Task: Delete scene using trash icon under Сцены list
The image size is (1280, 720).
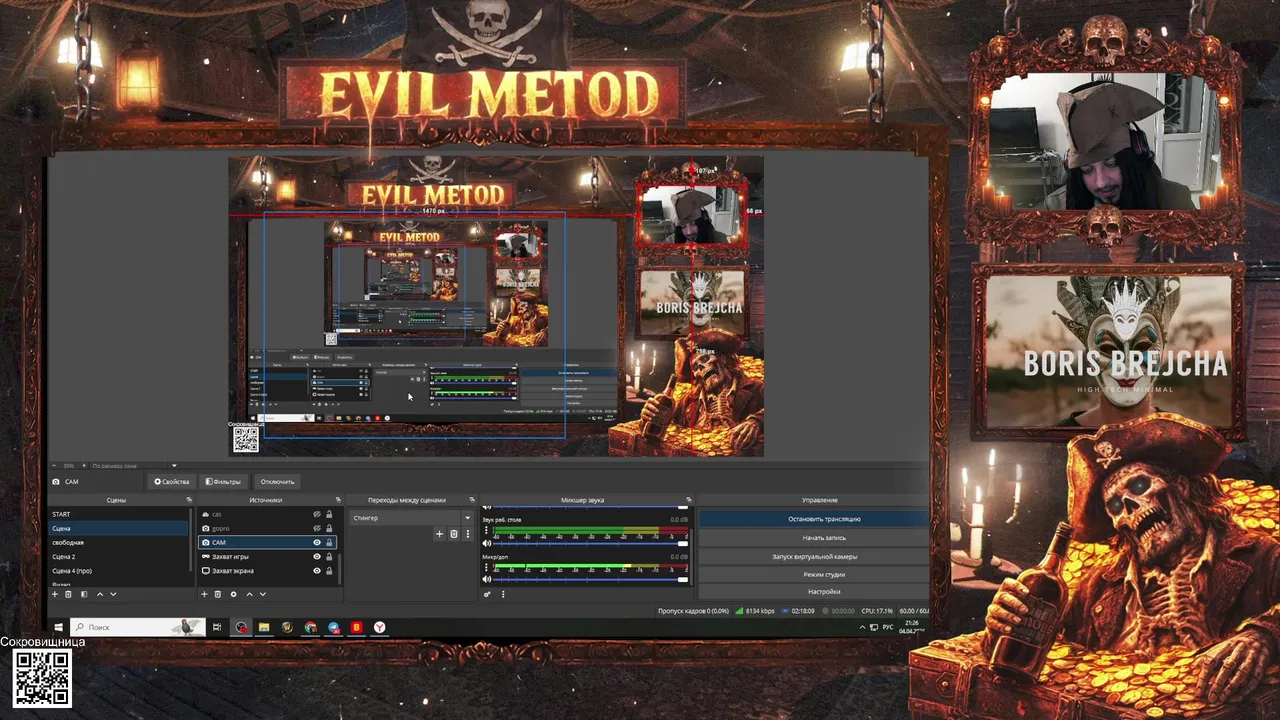Action: coord(69,594)
